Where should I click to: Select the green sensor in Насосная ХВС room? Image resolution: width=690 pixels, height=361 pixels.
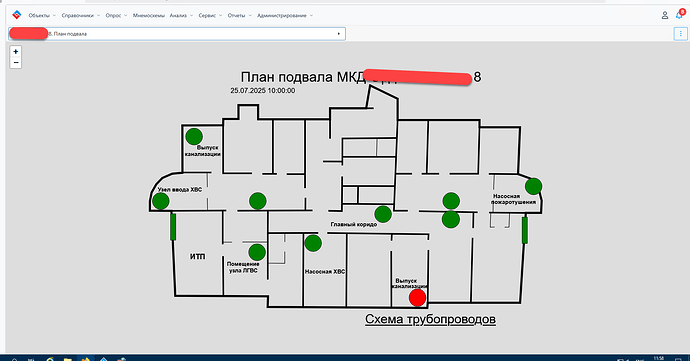coord(313,243)
